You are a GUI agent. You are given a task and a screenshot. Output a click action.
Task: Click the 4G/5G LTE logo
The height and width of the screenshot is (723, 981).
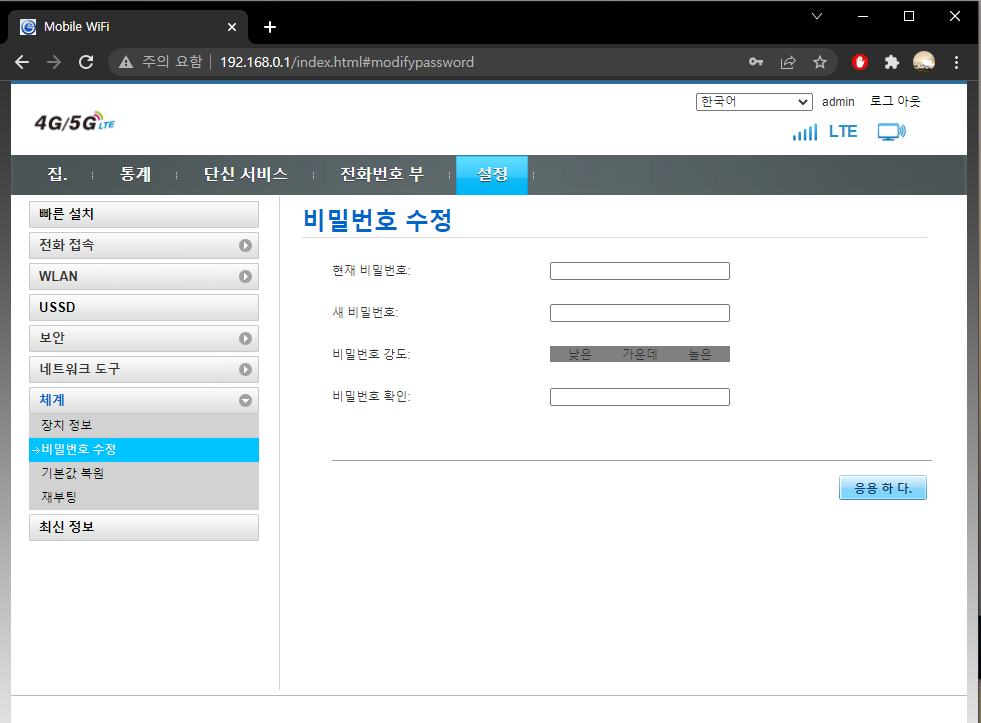pos(75,121)
